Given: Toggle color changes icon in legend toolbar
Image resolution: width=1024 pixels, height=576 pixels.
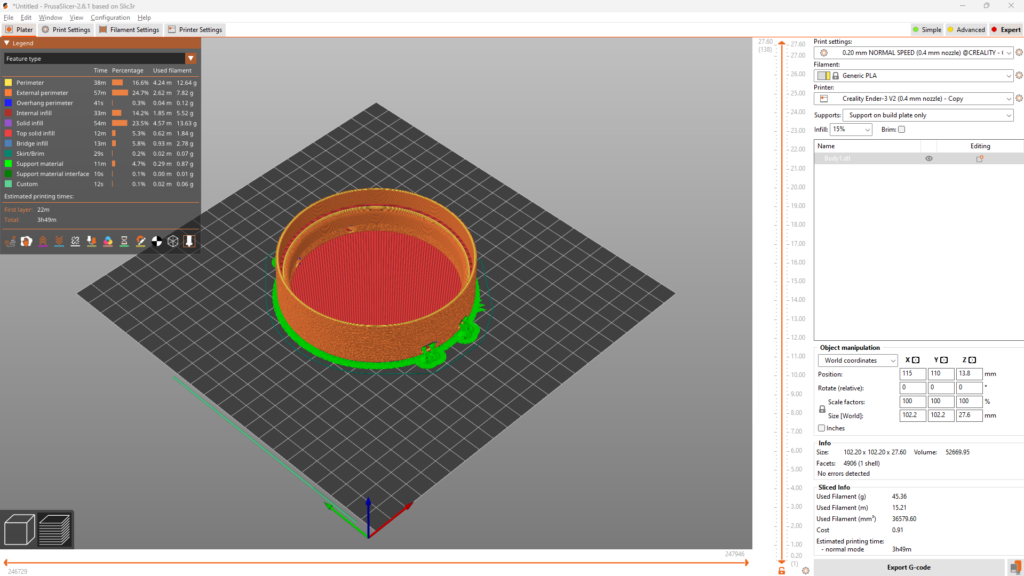Looking at the screenshot, I should pos(108,242).
